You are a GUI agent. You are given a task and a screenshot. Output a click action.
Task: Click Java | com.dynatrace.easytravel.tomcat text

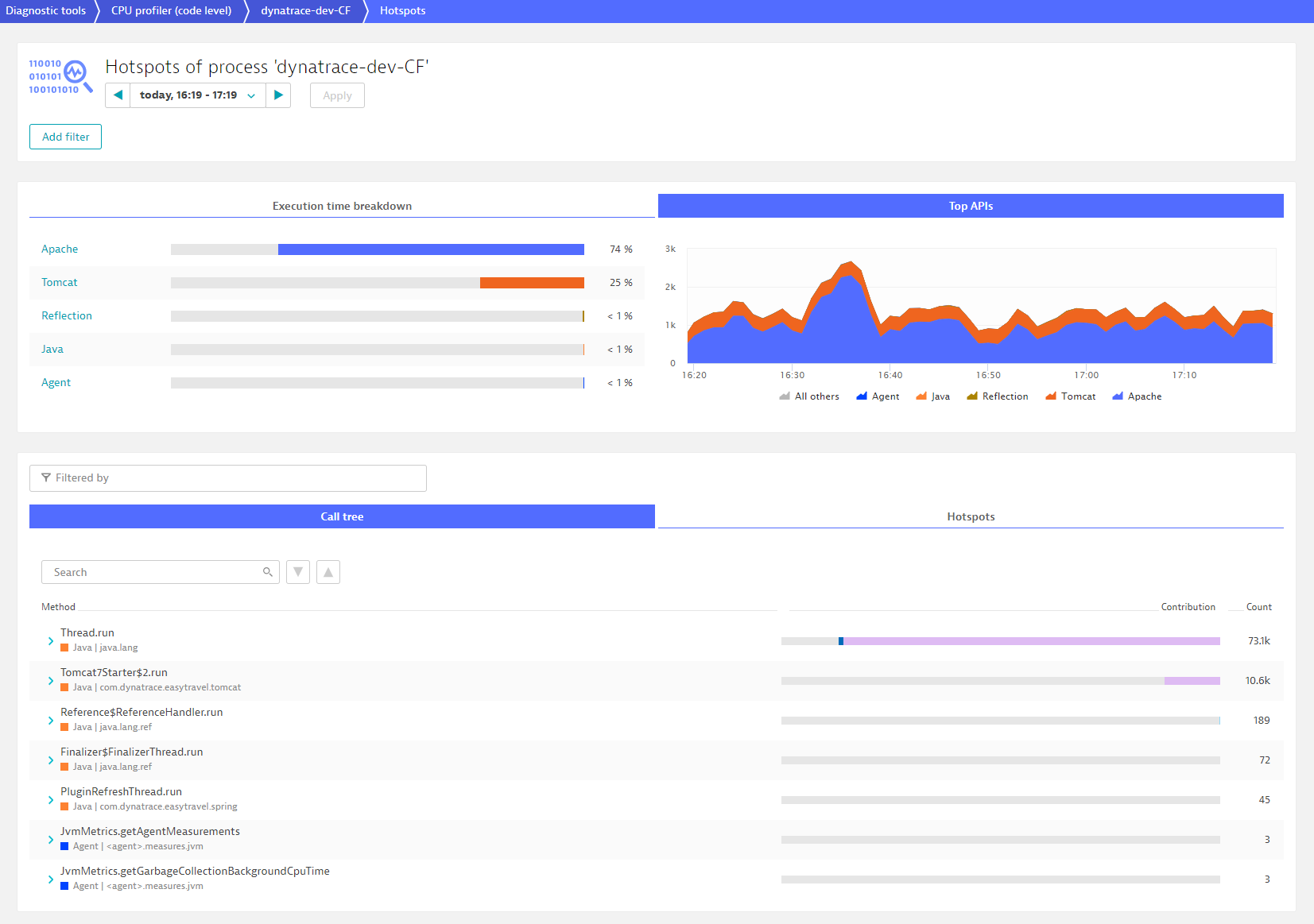157,687
